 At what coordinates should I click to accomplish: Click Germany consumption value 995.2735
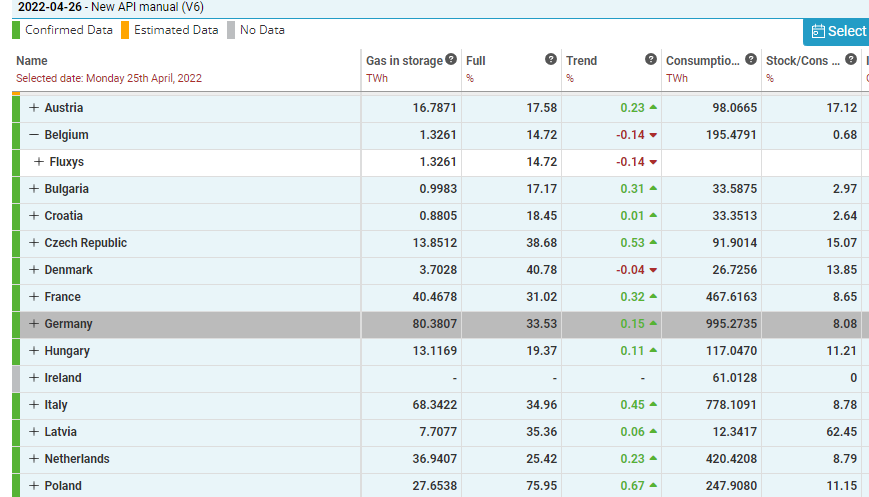pos(731,324)
